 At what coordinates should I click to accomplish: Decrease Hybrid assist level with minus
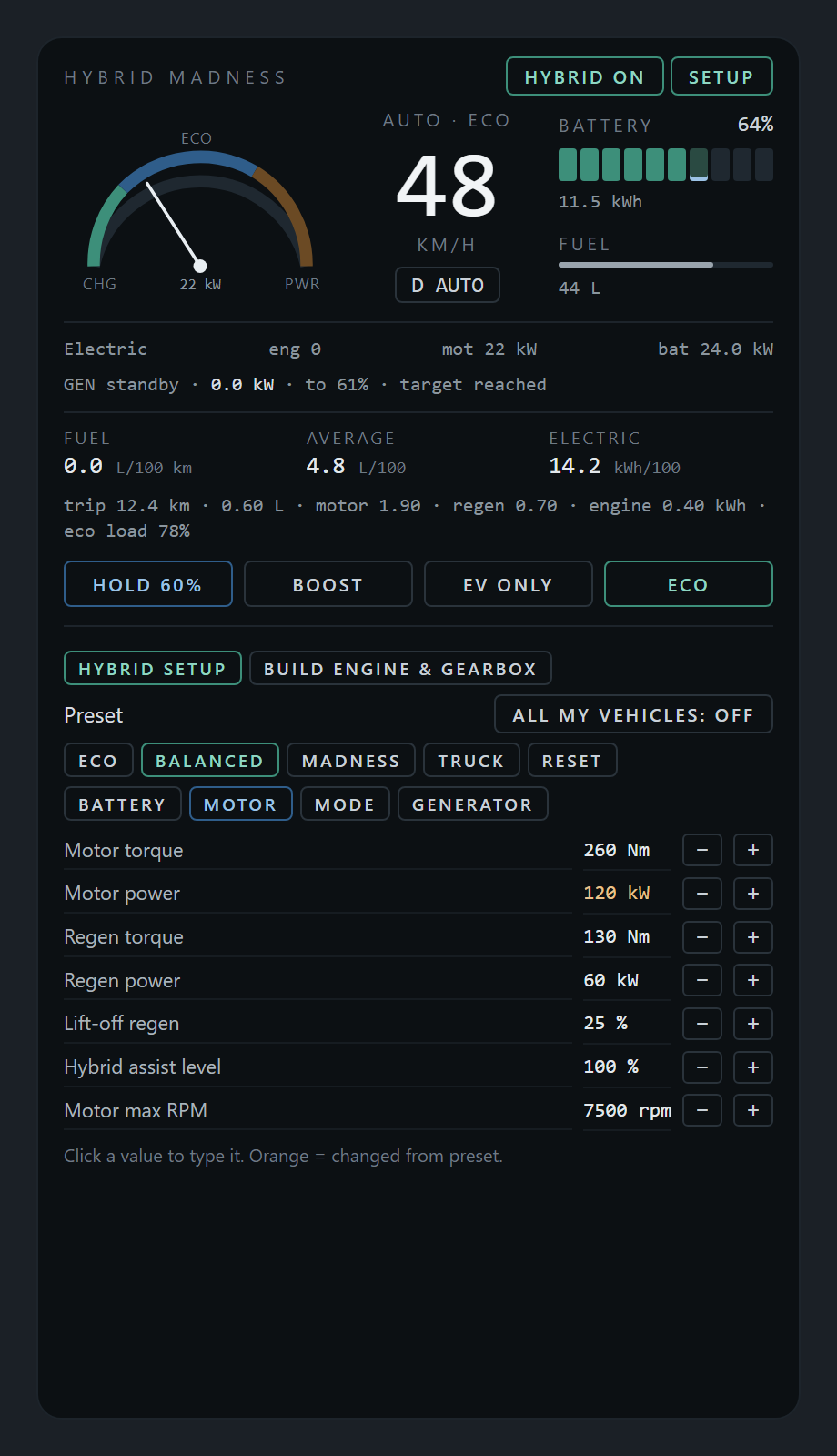click(702, 1067)
